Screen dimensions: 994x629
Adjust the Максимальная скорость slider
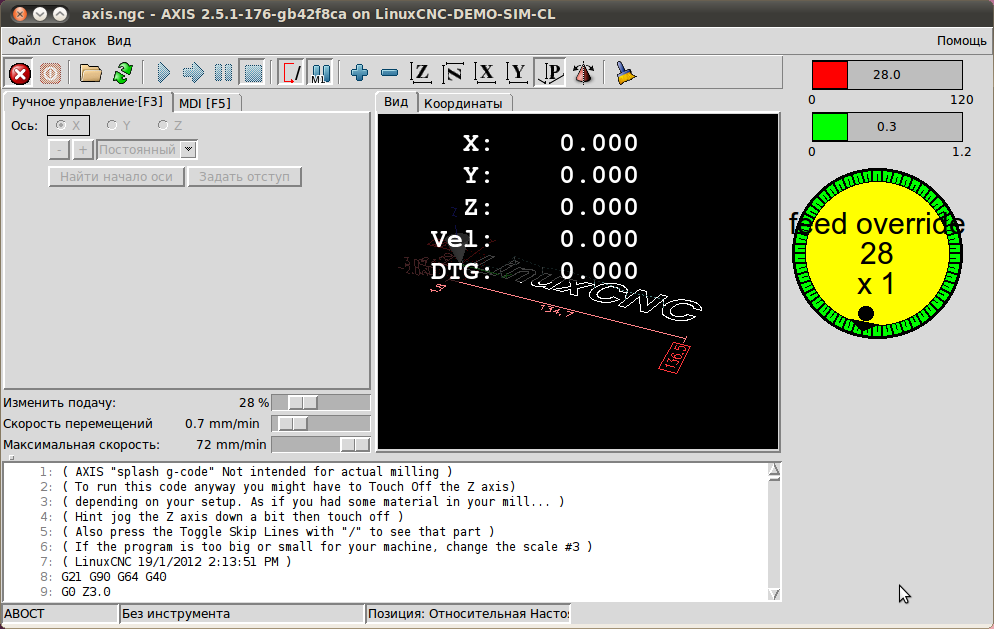tap(321, 444)
